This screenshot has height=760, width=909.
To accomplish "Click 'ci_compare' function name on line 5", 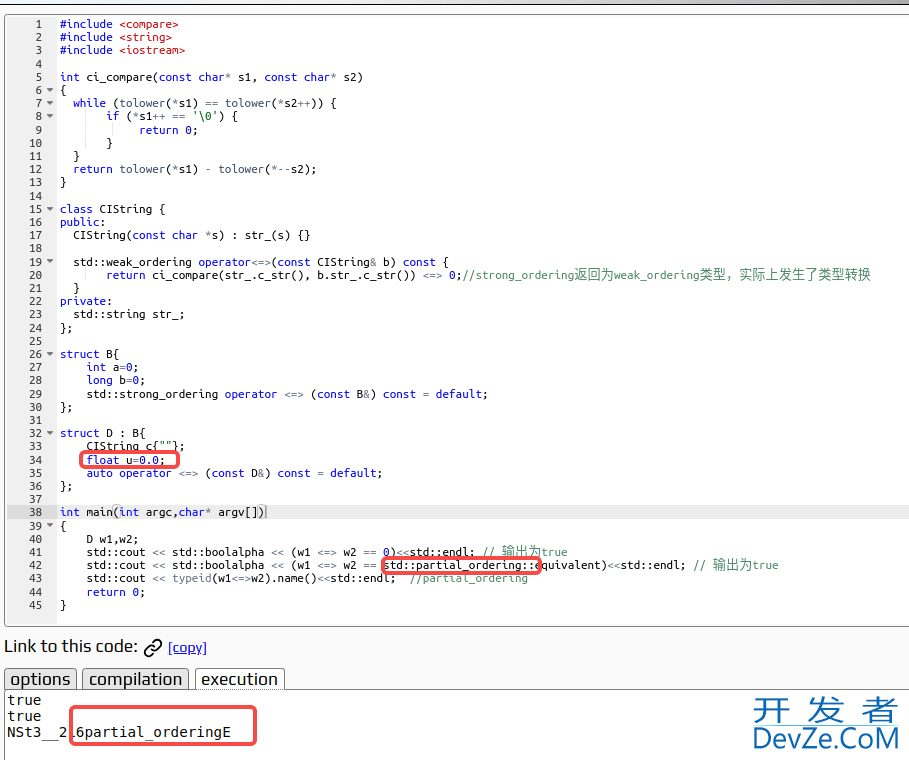I will 119,77.
